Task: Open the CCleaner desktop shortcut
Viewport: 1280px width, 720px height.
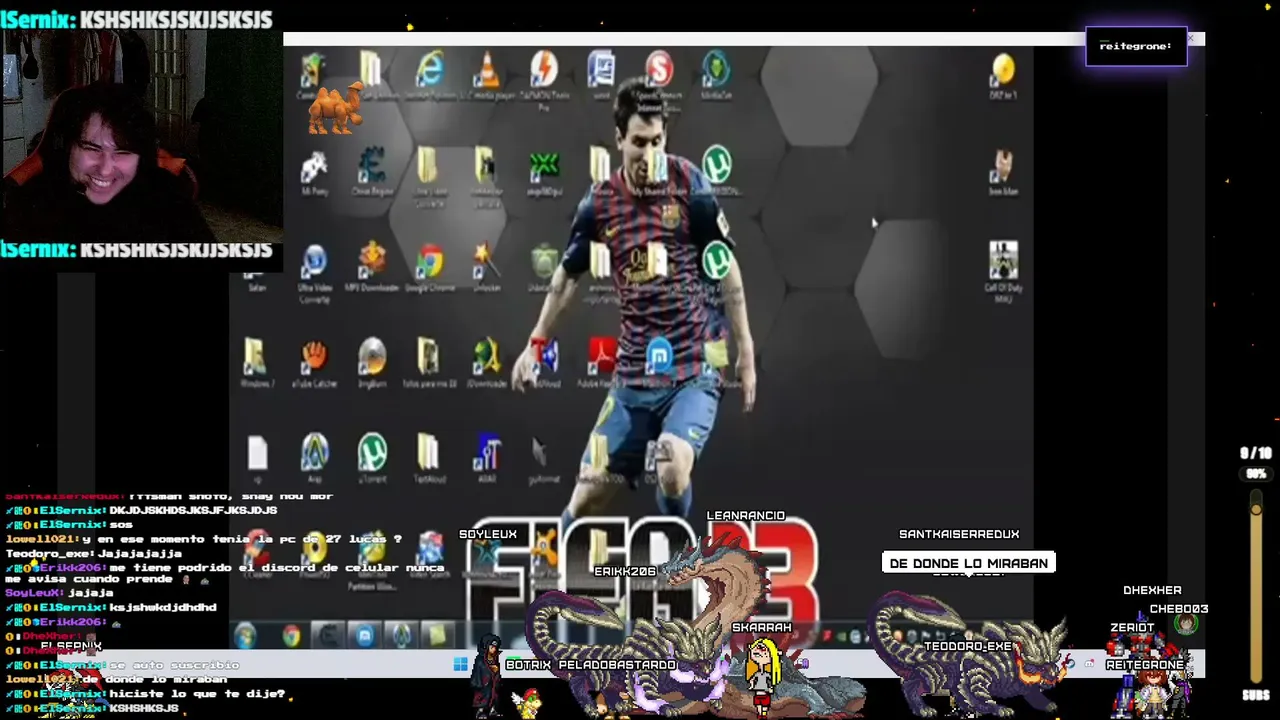Action: [x=257, y=548]
